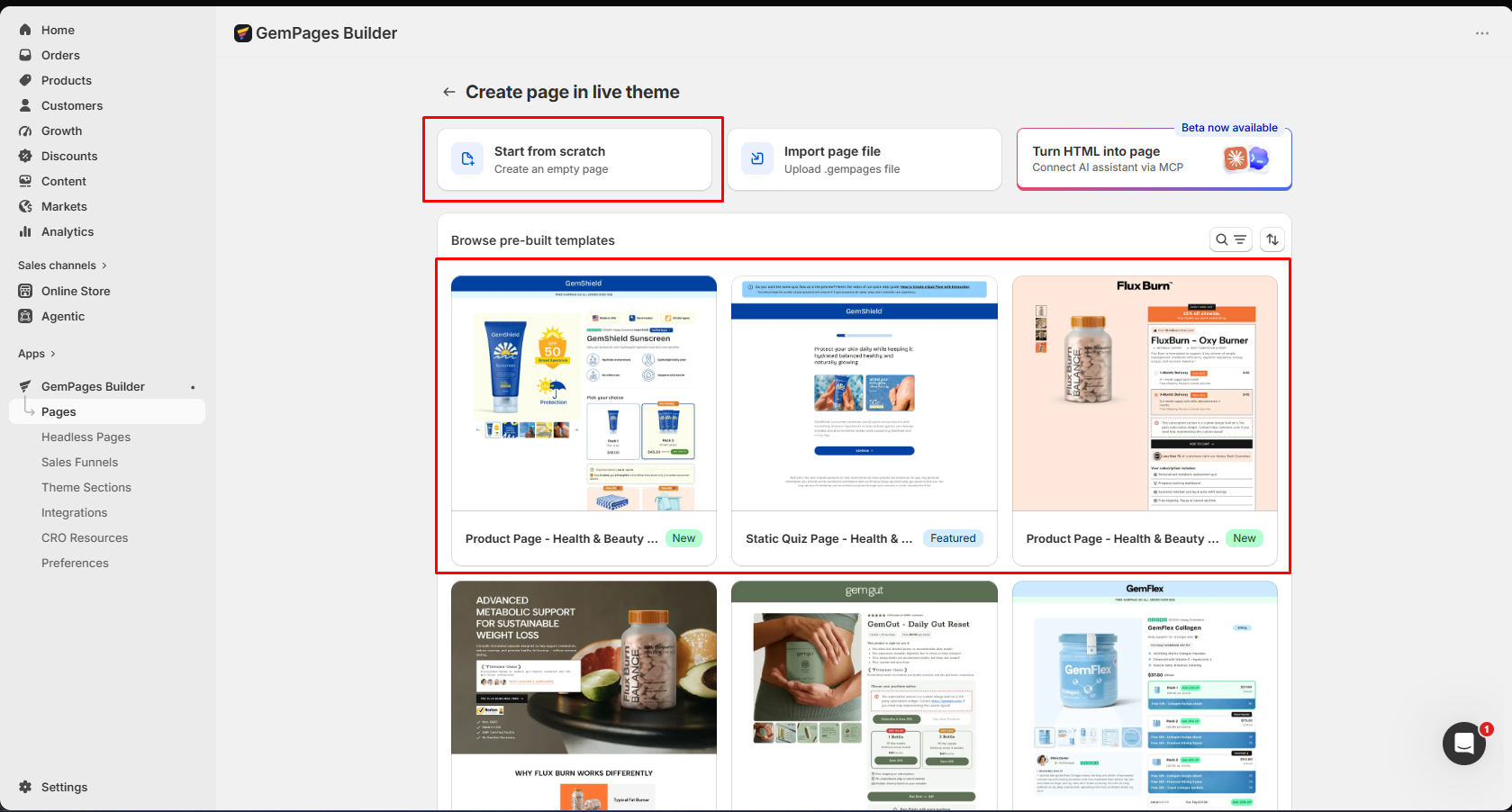Click the Products tag icon
Viewport: 1512px width, 812px height.
point(25,80)
